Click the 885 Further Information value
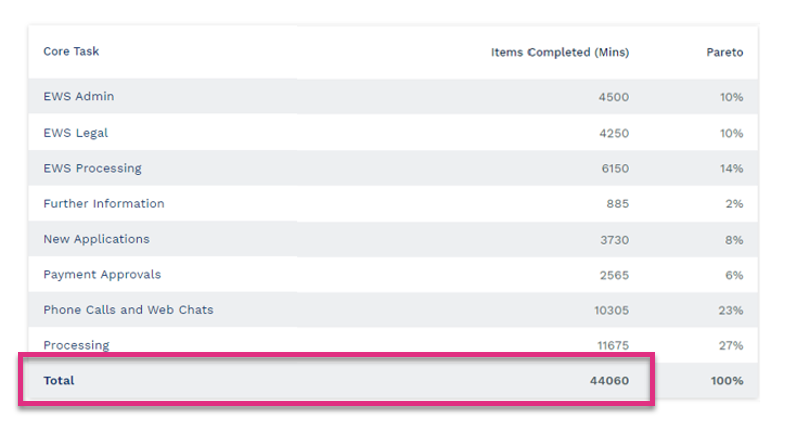The image size is (801, 431). tap(618, 204)
